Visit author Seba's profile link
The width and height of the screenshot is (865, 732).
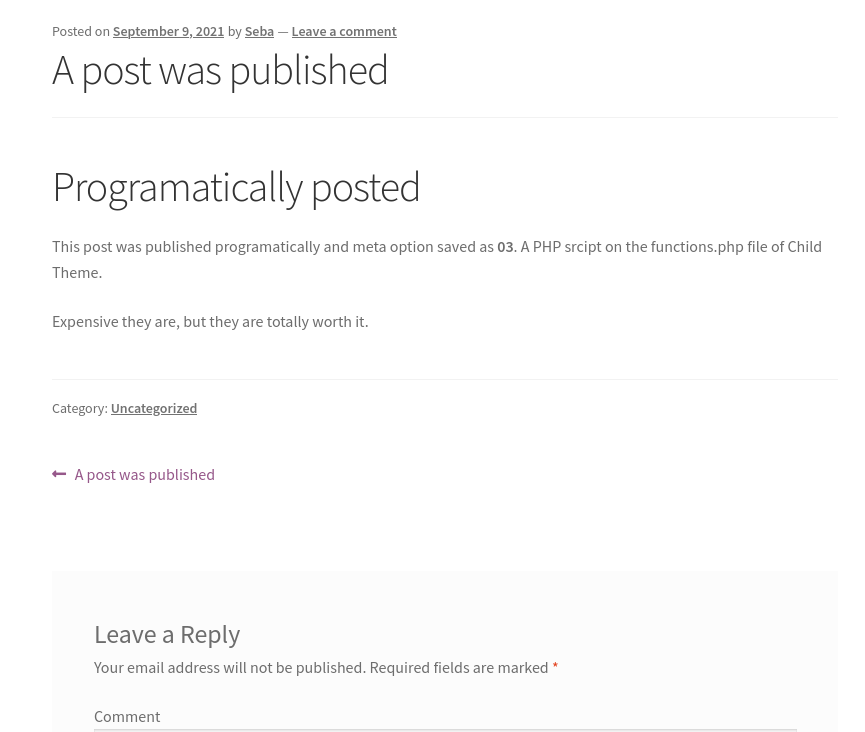point(259,31)
